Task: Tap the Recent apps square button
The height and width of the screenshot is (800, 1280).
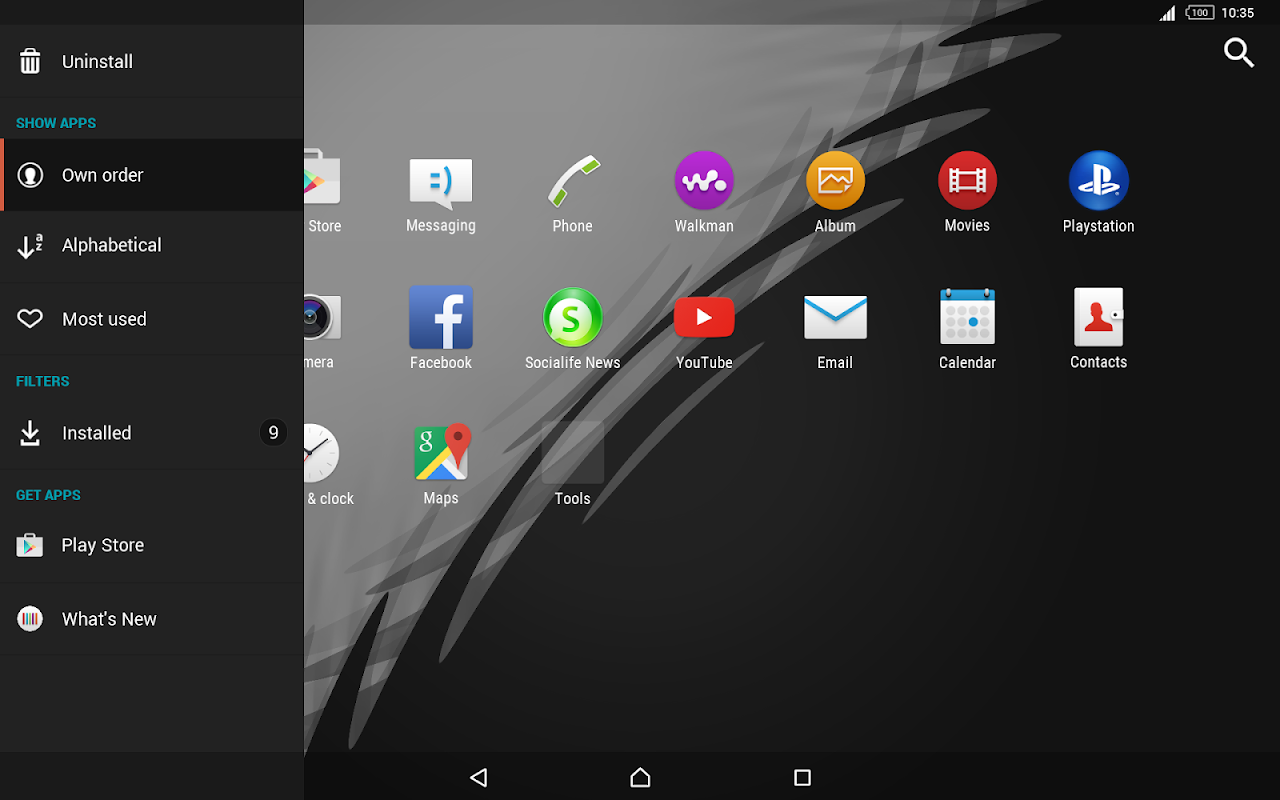Action: tap(802, 777)
